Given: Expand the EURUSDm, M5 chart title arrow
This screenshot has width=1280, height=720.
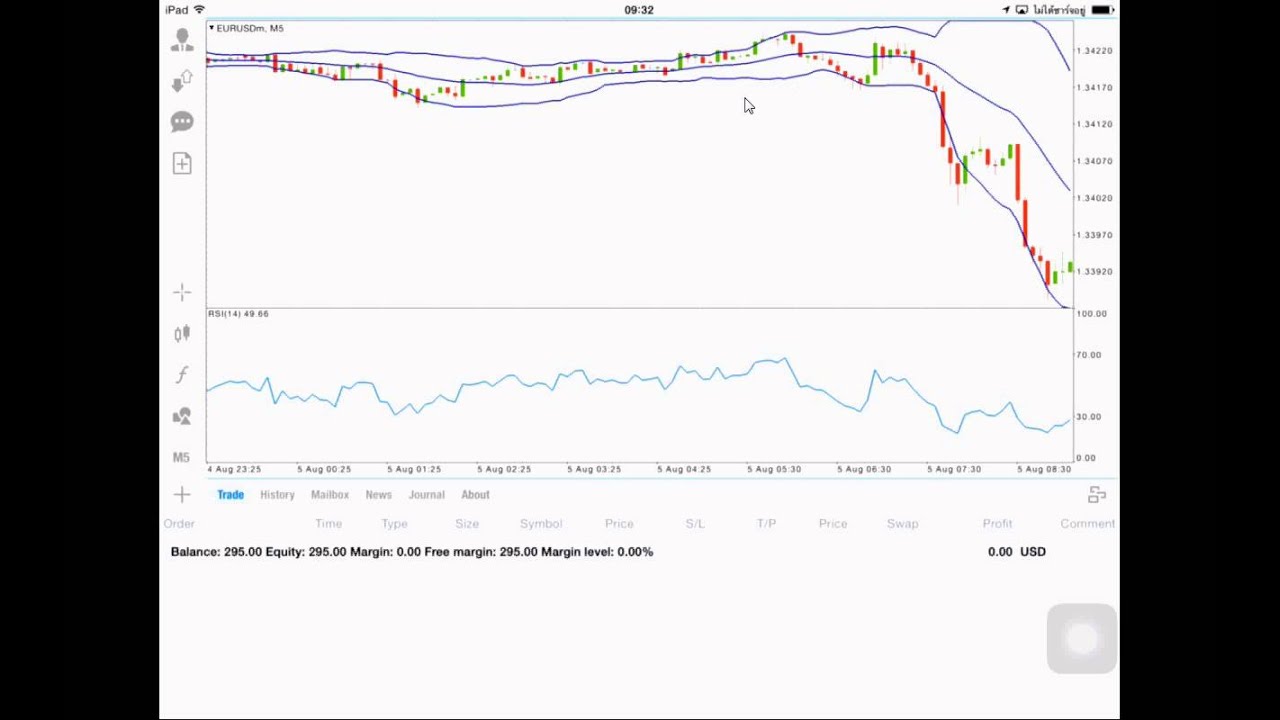Looking at the screenshot, I should click(212, 28).
